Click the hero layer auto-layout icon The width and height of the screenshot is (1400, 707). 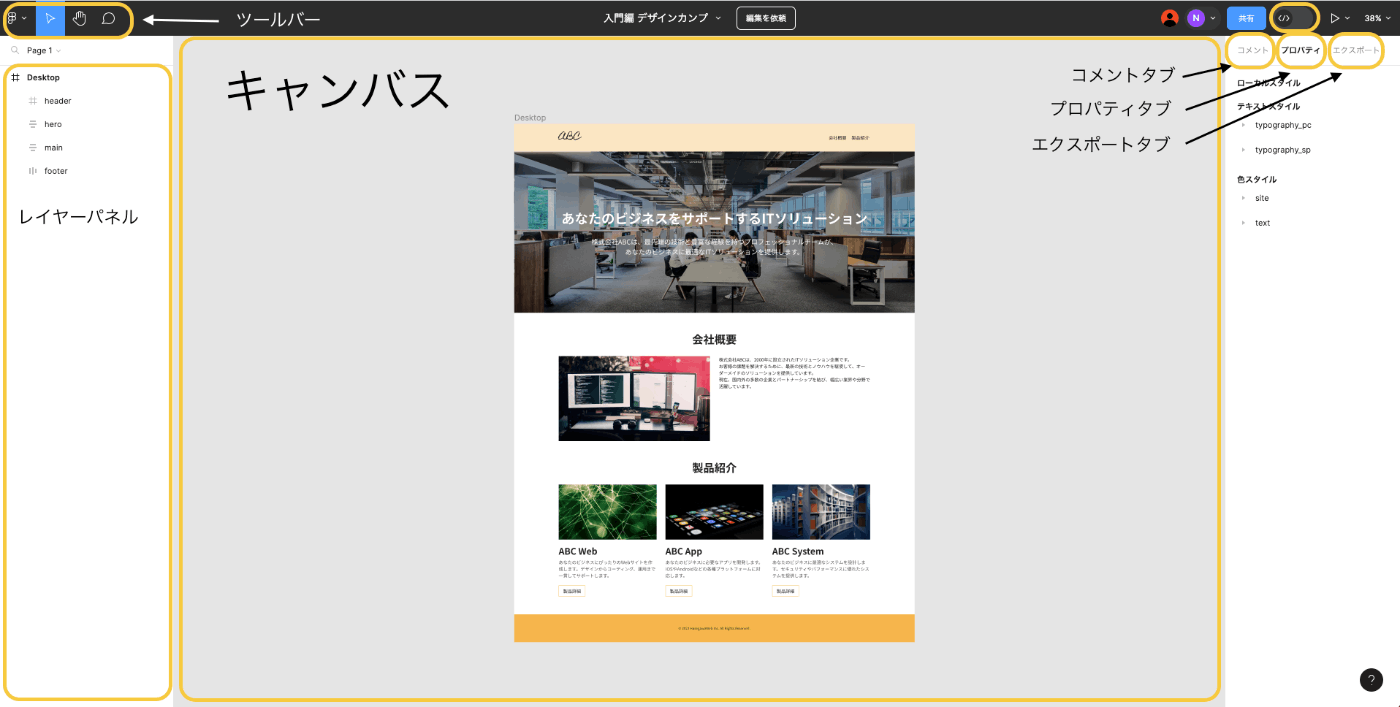pos(33,124)
